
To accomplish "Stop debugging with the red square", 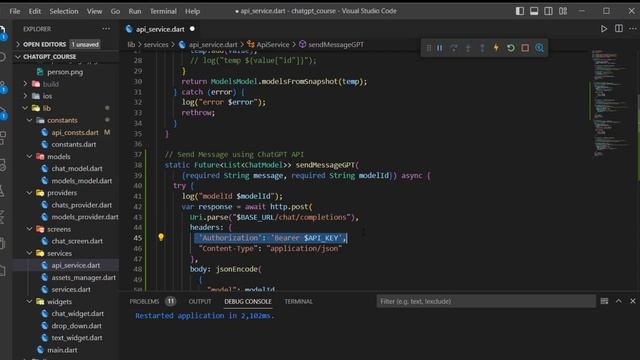I will coord(525,48).
